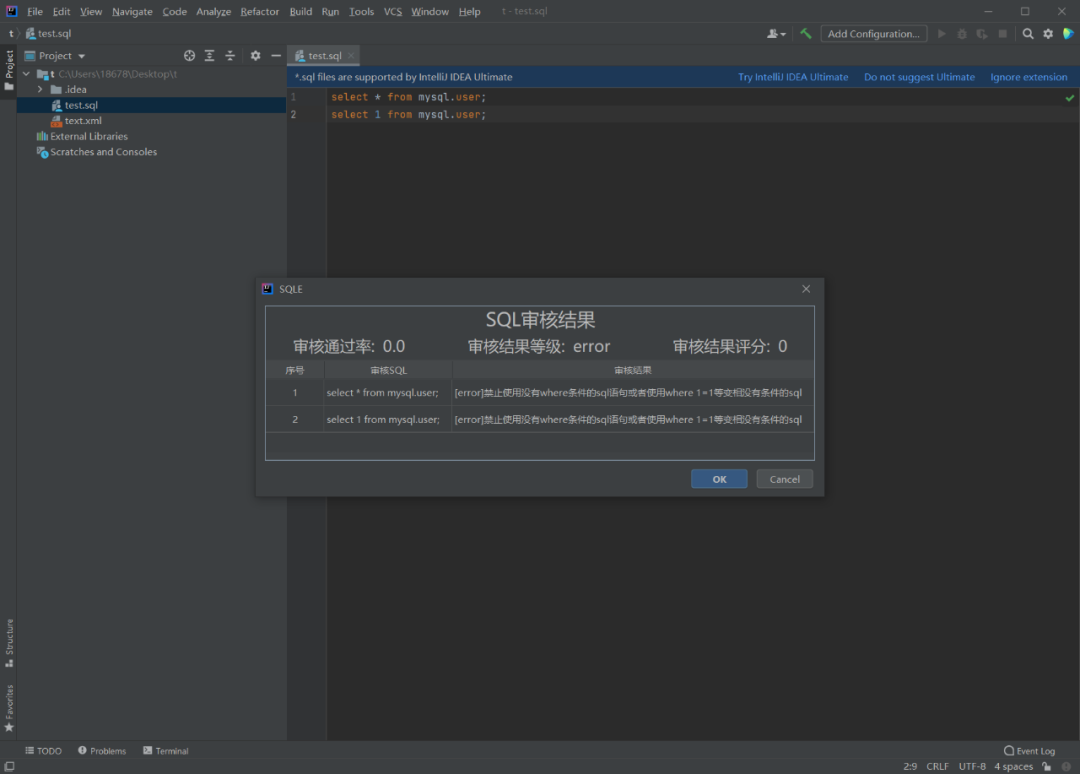Image resolution: width=1080 pixels, height=774 pixels.
Task: Click the Build hammer icon in toolbar
Action: (x=806, y=33)
